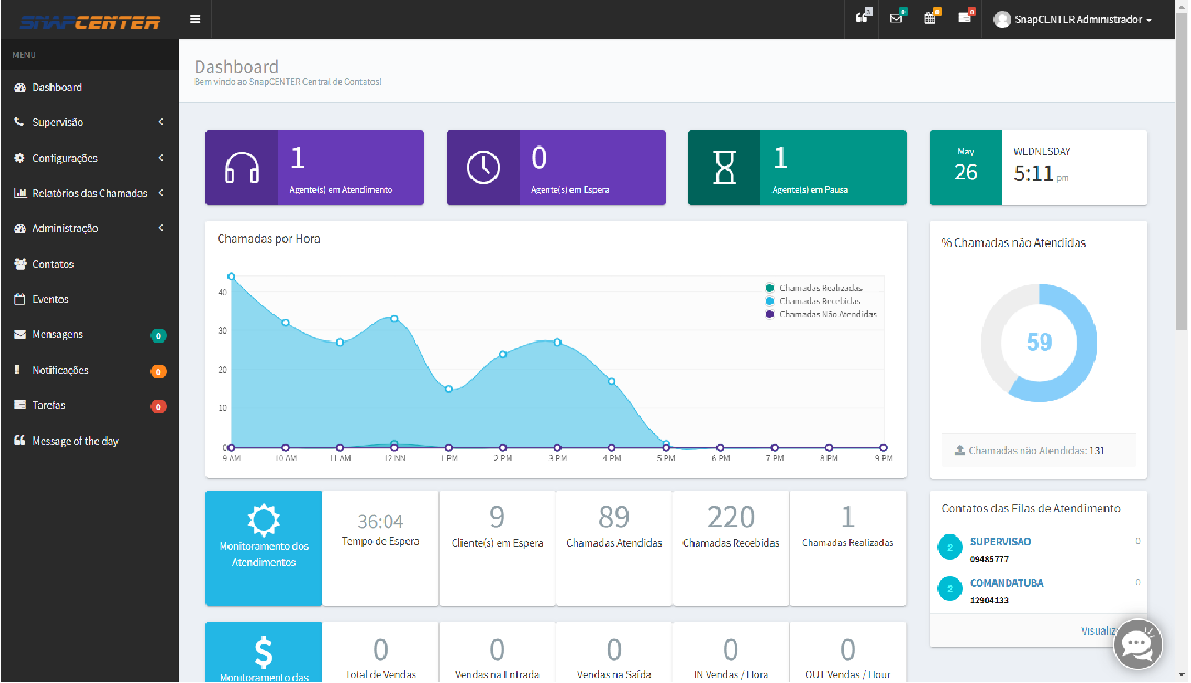Viewport: 1191px width, 683px height.
Task: Go to Contatos in the sidebar
Action: (53, 264)
